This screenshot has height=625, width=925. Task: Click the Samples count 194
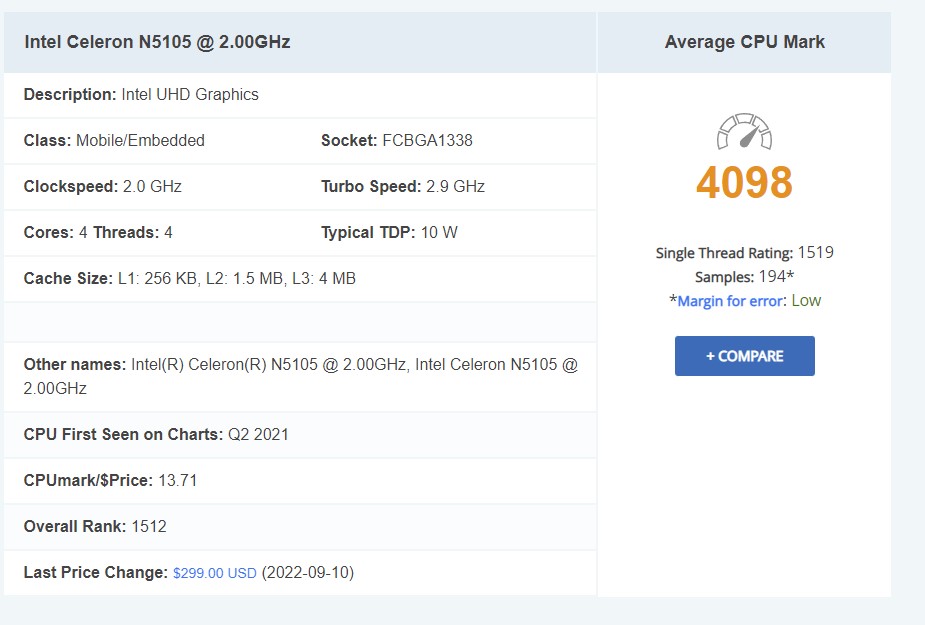pos(774,277)
